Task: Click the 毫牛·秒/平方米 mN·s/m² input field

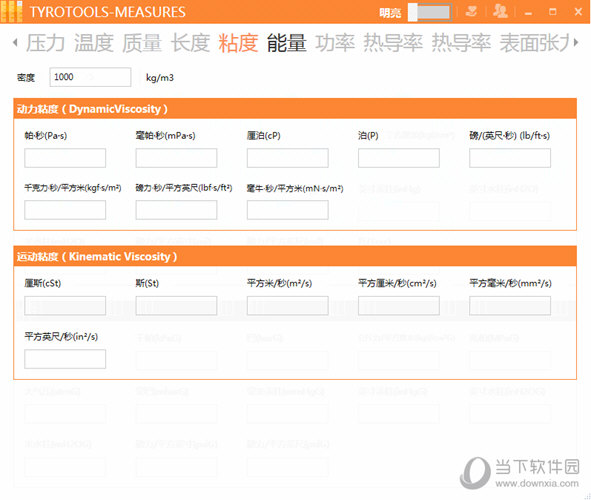Action: click(288, 210)
